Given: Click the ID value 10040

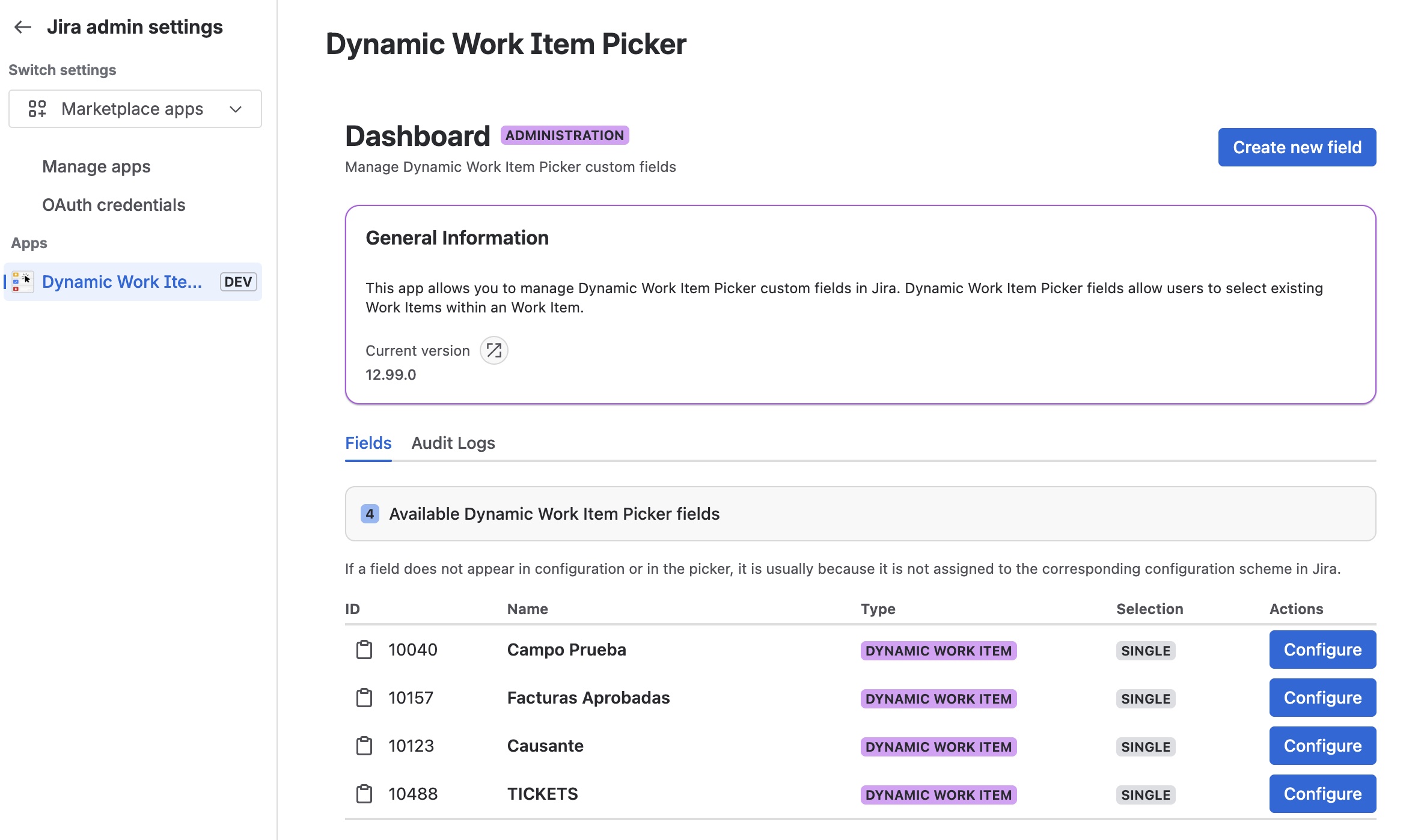Looking at the screenshot, I should [413, 650].
